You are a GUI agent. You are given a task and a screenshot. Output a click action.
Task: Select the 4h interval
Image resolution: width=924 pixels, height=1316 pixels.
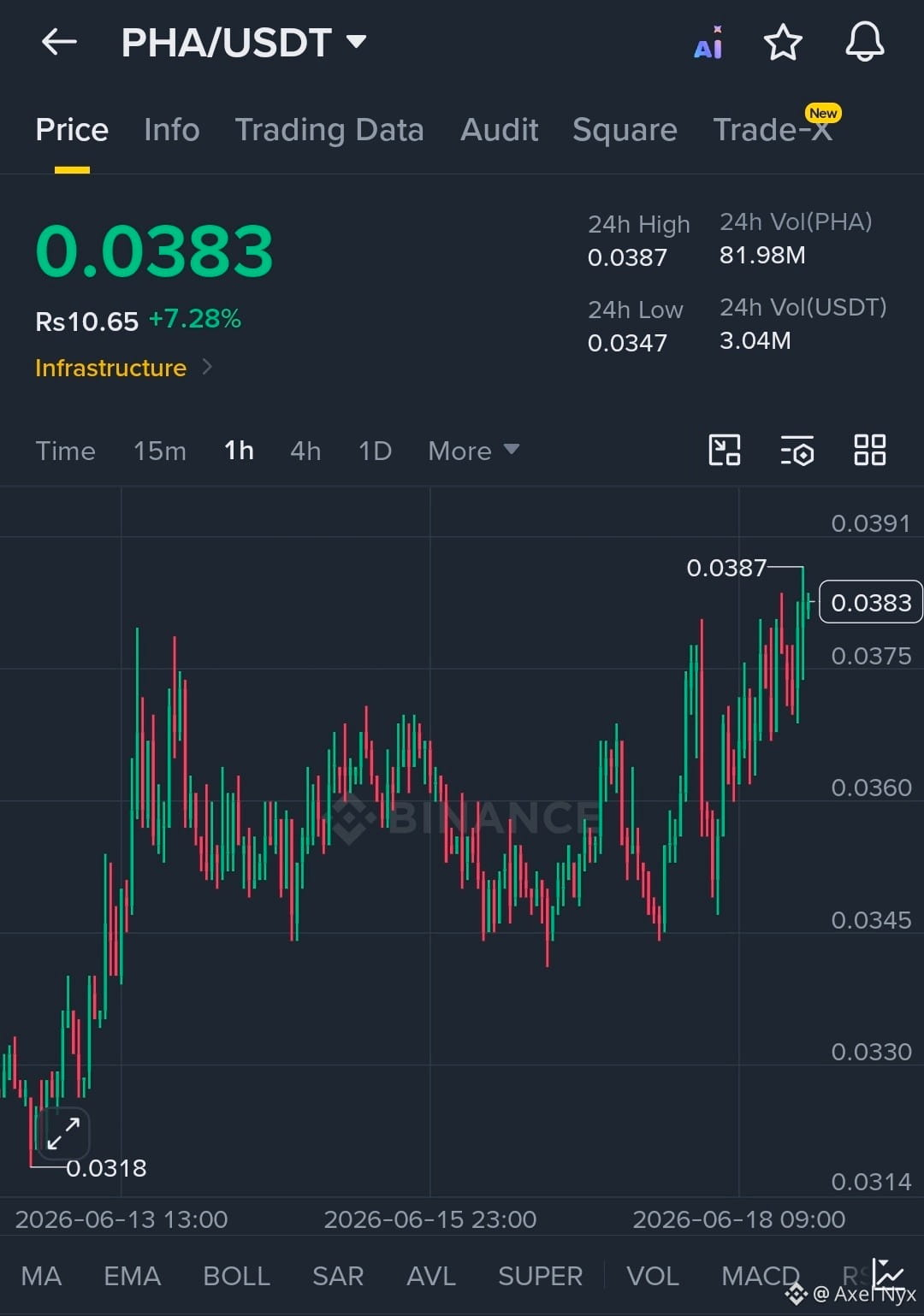coord(305,451)
